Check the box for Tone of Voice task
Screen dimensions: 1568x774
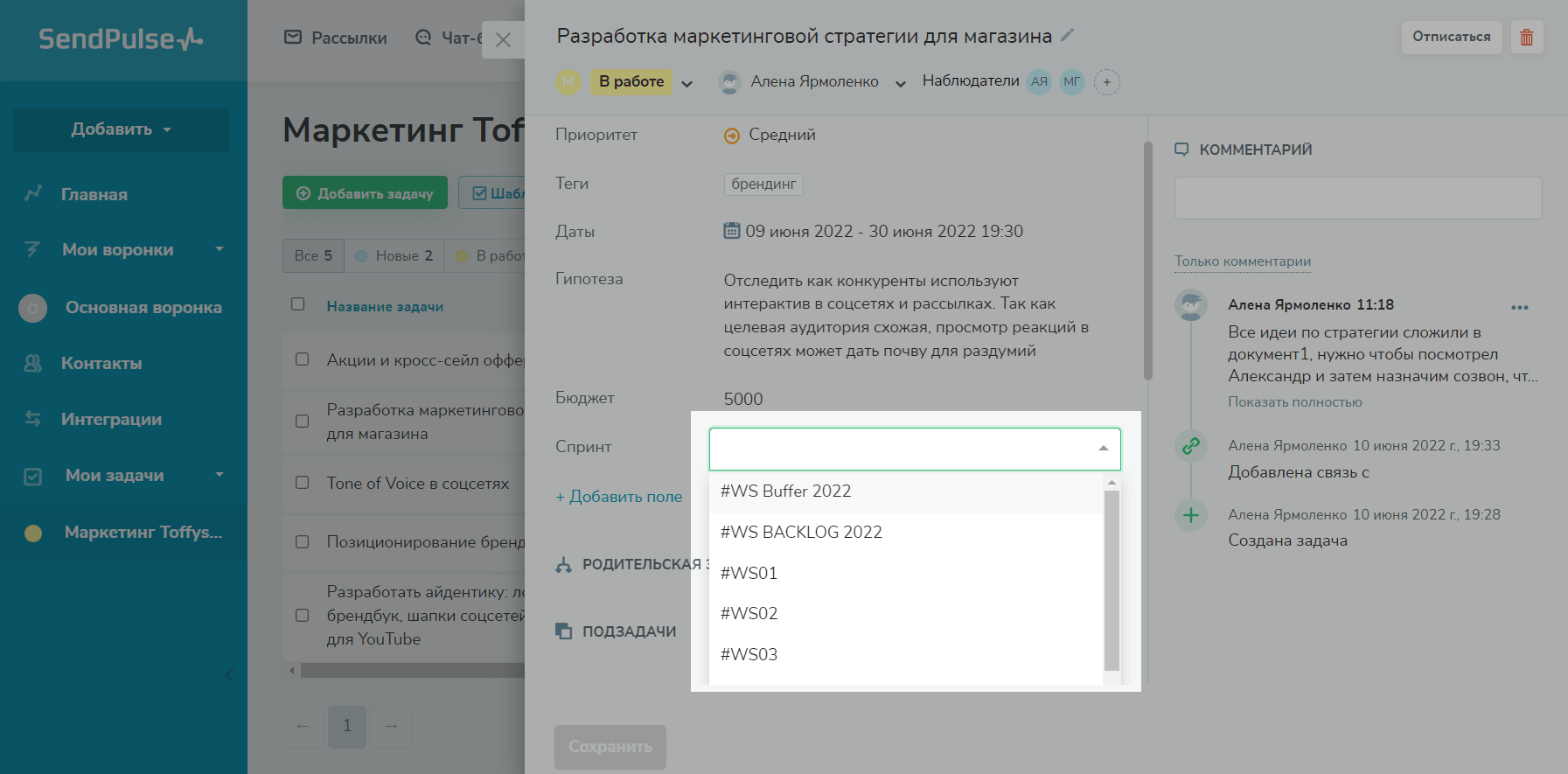(x=303, y=483)
